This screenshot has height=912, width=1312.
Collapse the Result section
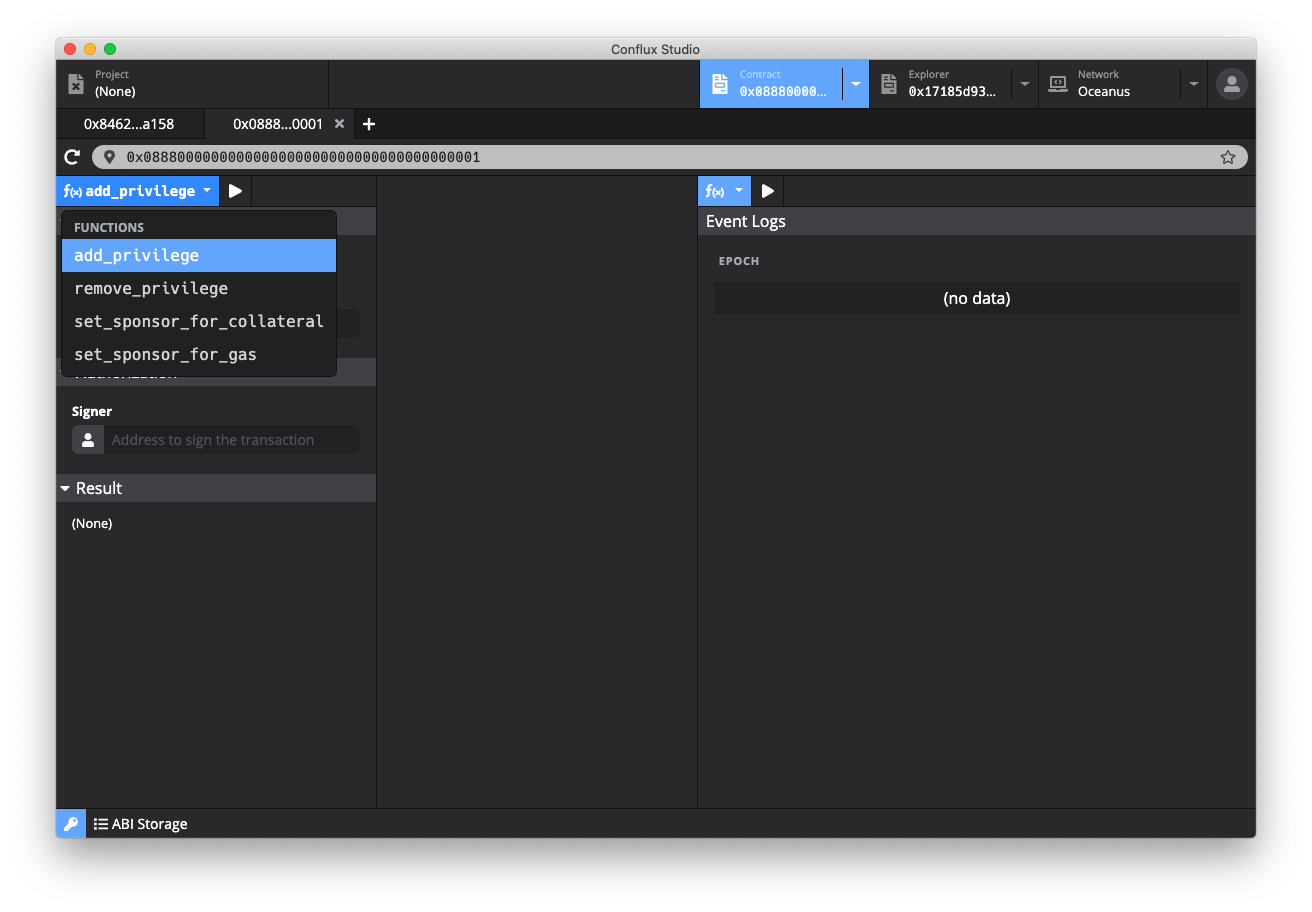coord(216,488)
